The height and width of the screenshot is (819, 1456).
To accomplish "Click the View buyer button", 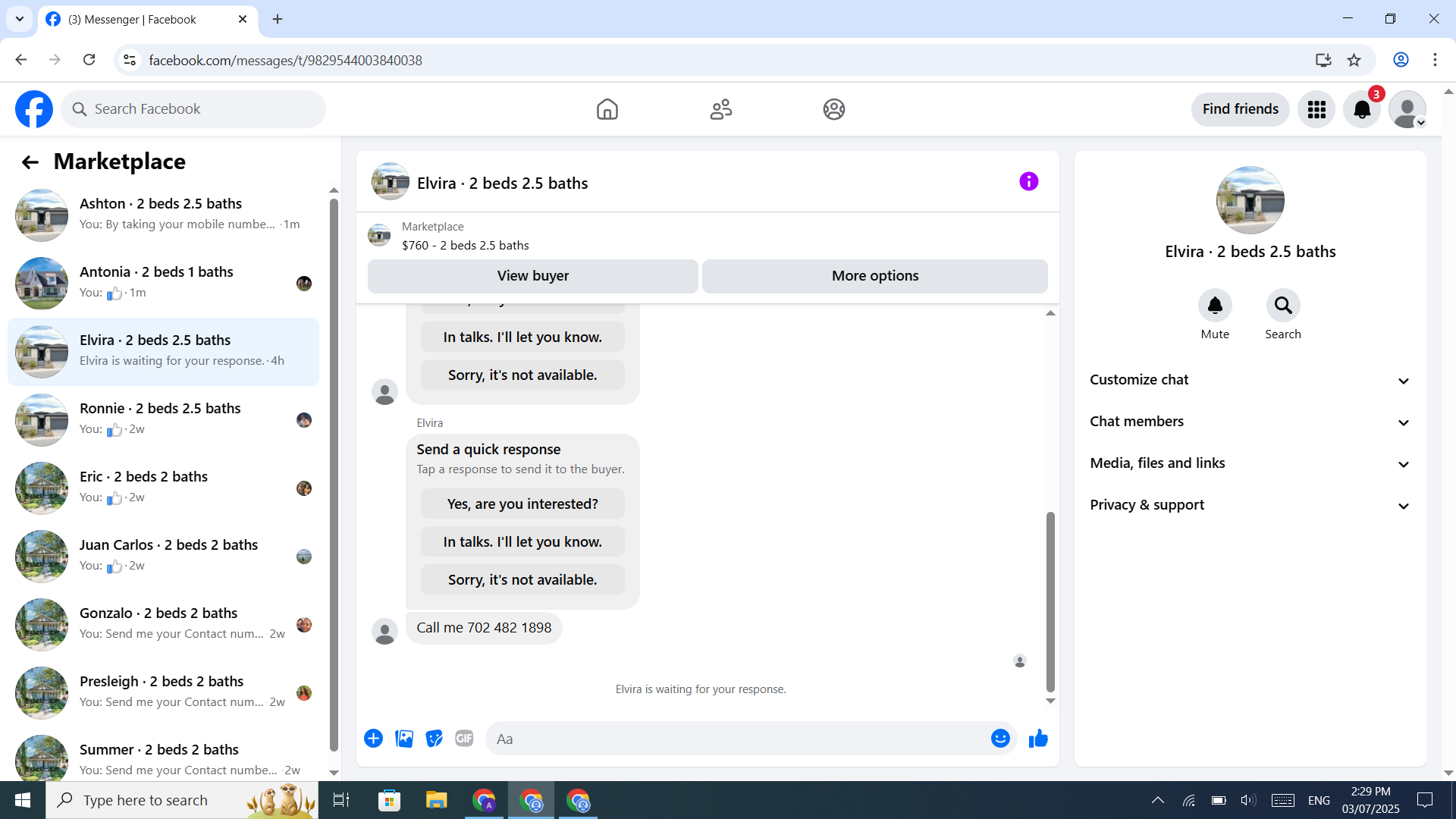I will pyautogui.click(x=532, y=276).
